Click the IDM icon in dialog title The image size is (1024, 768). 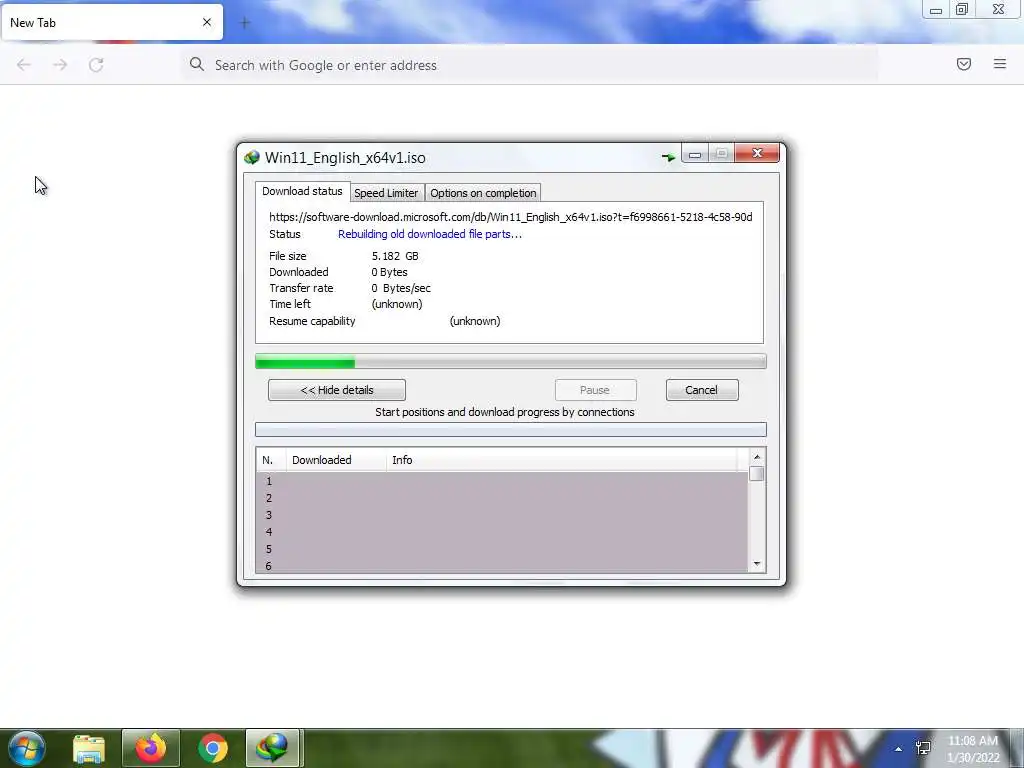click(x=251, y=157)
